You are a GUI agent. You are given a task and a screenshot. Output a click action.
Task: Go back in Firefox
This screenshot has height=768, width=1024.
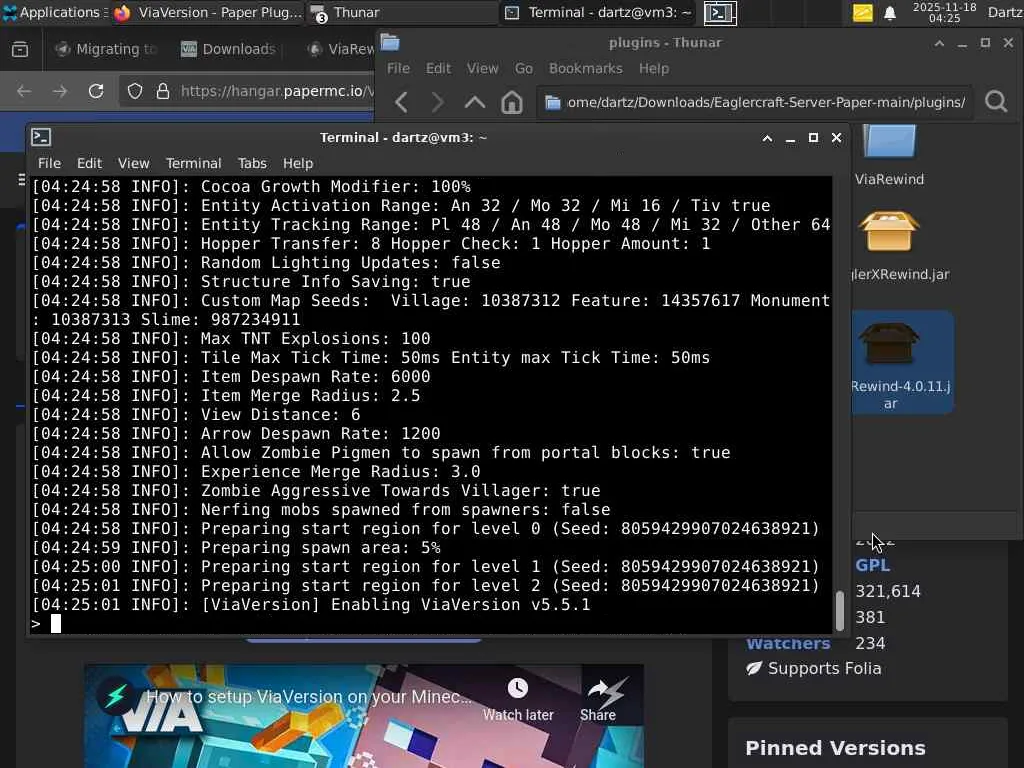[x=24, y=91]
